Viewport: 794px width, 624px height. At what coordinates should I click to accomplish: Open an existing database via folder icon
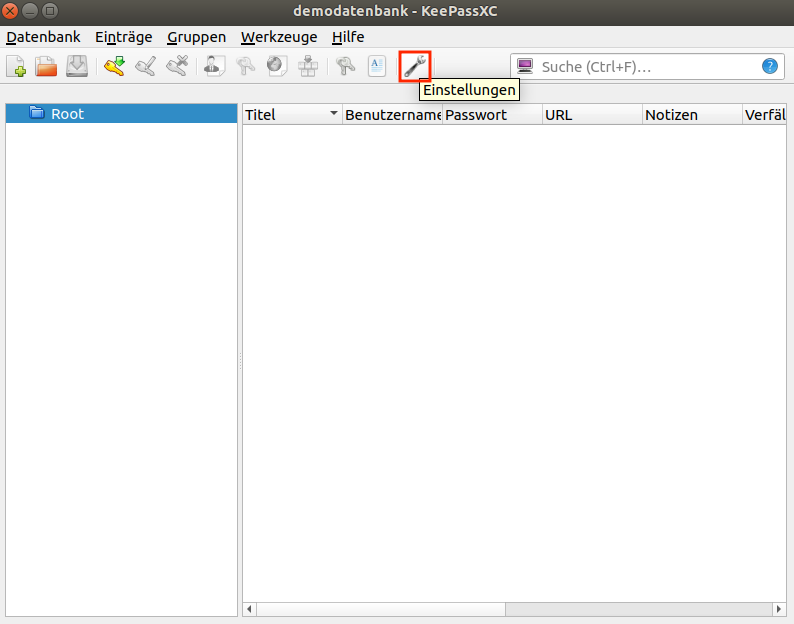47,67
